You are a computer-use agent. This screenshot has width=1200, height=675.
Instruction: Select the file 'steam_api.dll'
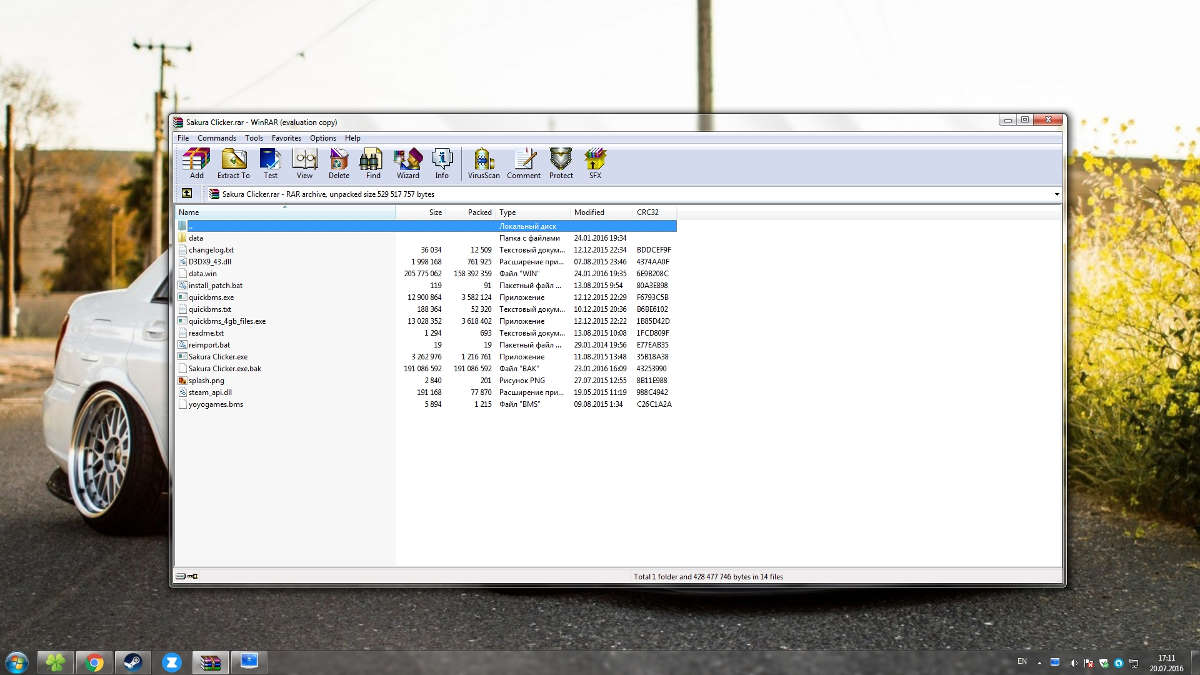210,392
